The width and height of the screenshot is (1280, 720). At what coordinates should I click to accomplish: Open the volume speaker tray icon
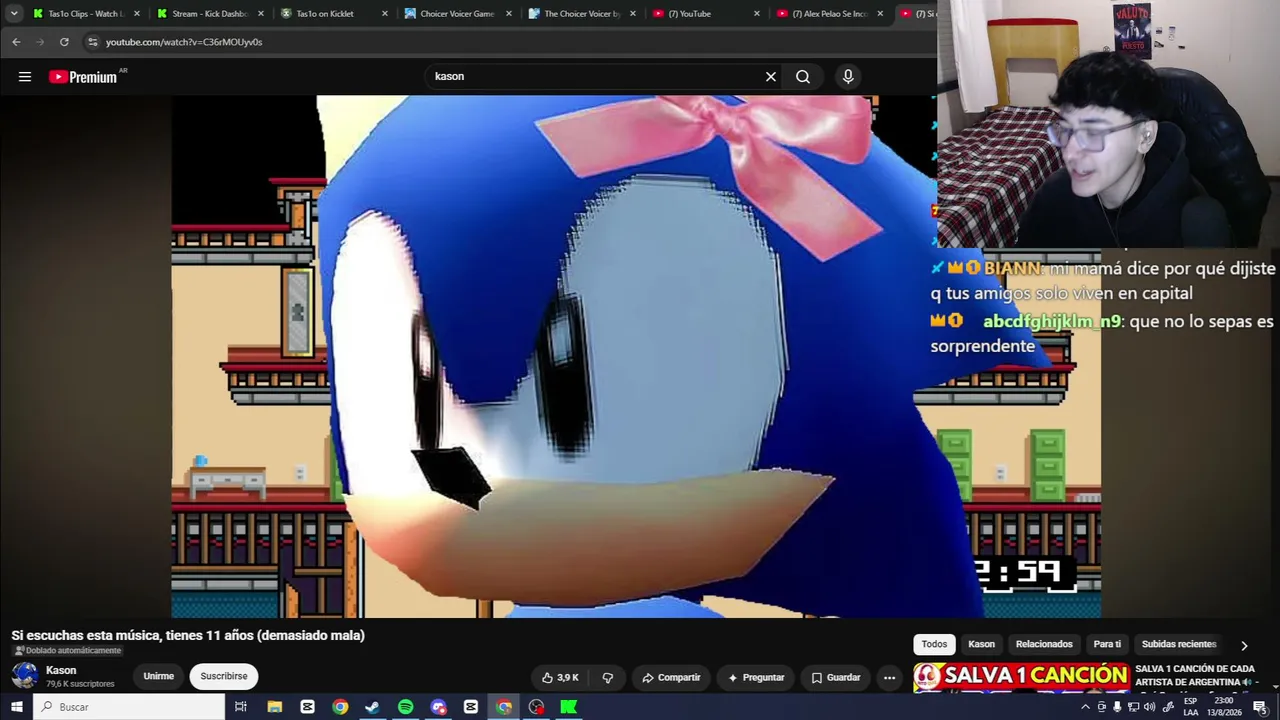[x=1149, y=707]
